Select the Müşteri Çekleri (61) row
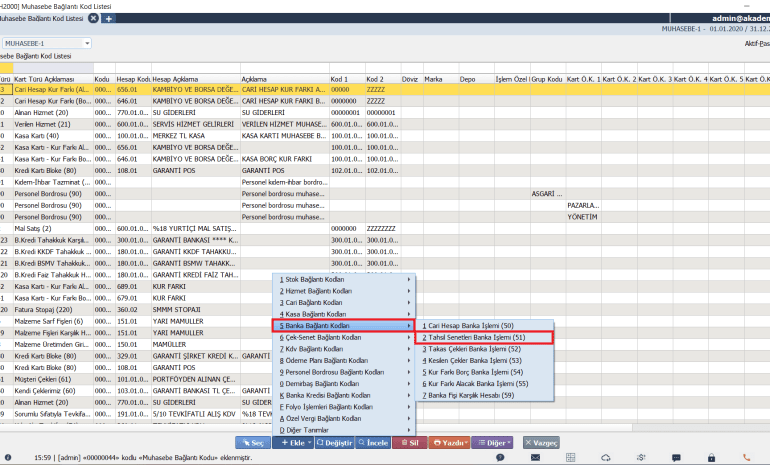The width and height of the screenshot is (770, 465). [x=385, y=379]
